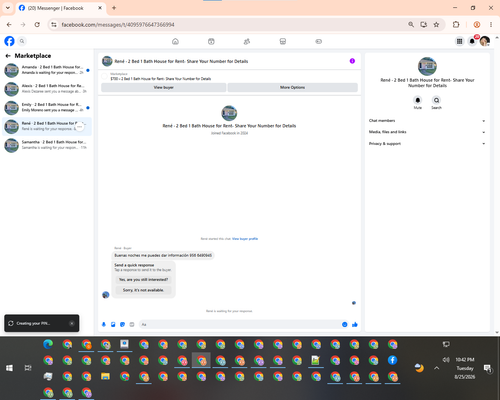Open Samantha's house rental conversation

point(47,145)
